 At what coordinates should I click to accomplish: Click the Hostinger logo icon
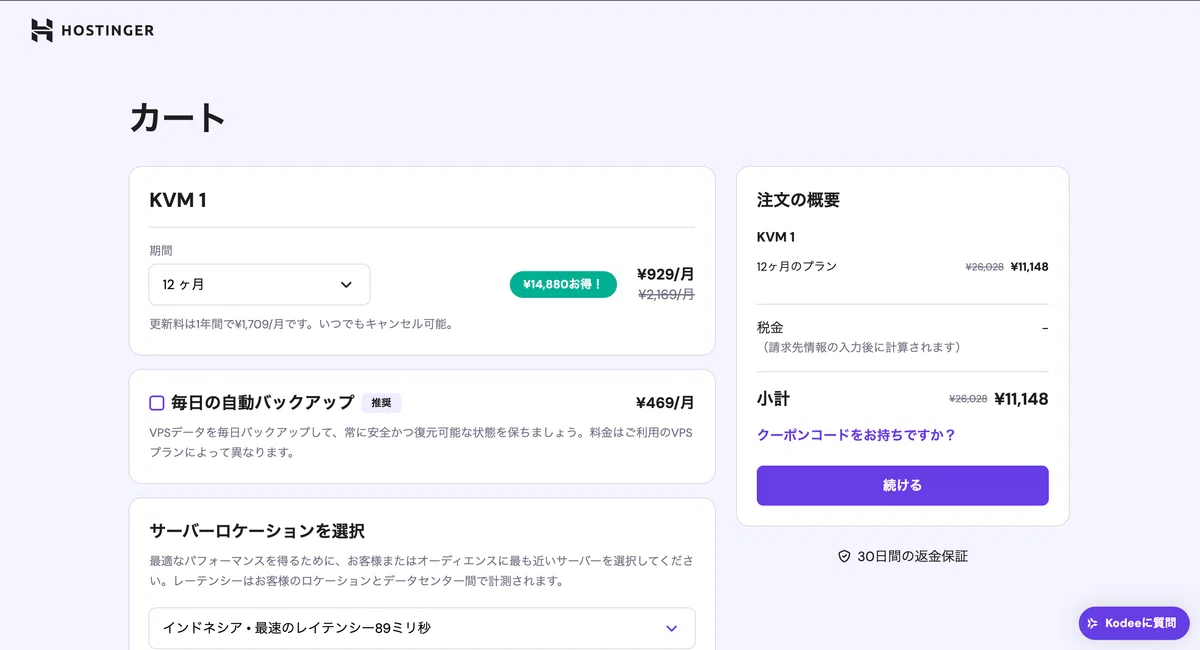(x=42, y=30)
